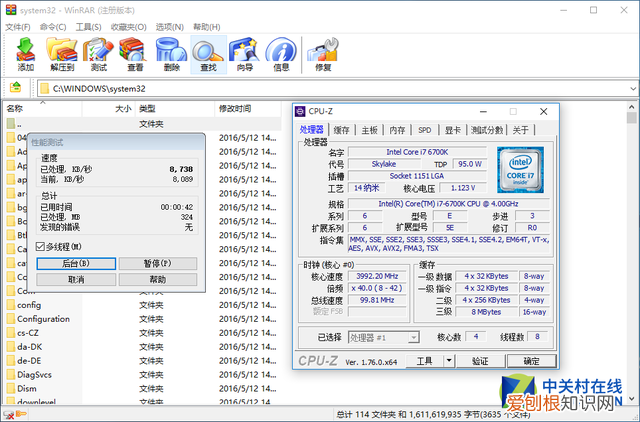Click the 查看 (View) toolbar icon
Image resolution: width=640 pixels, height=422 pixels.
(x=135, y=54)
